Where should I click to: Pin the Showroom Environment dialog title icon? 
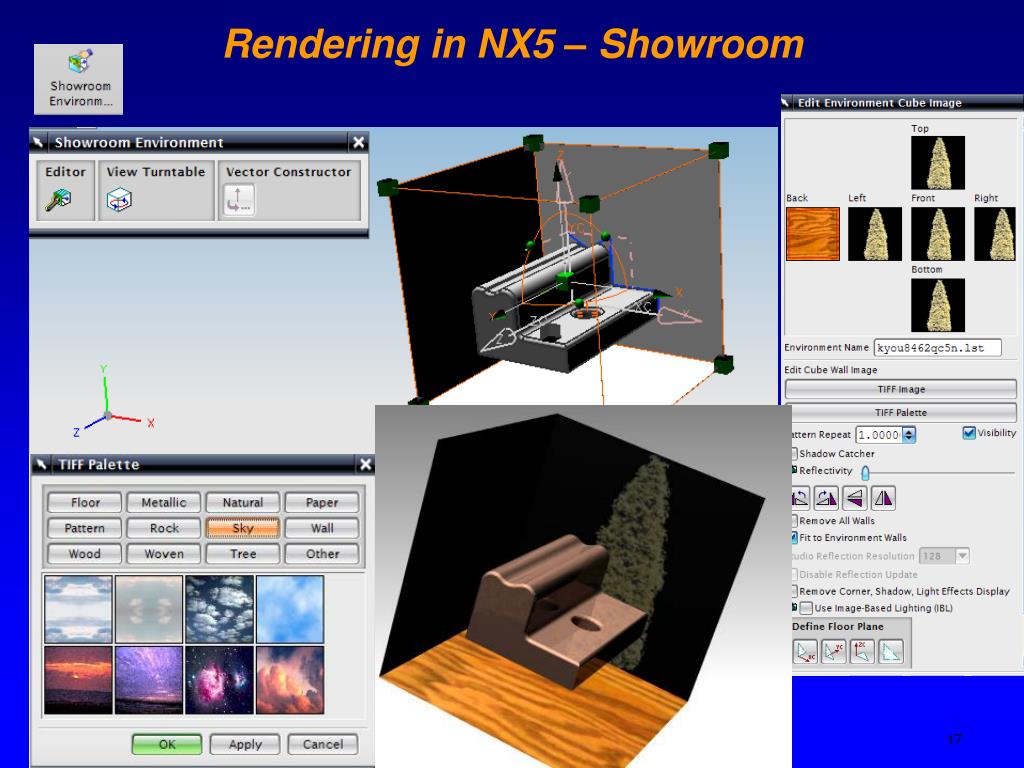(x=39, y=142)
